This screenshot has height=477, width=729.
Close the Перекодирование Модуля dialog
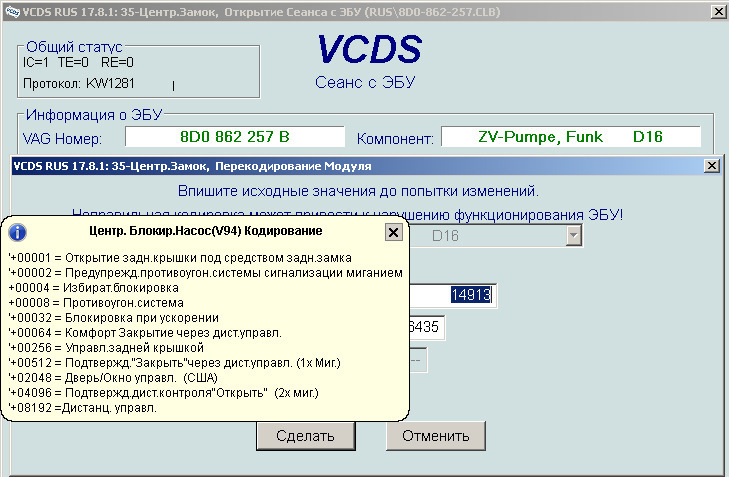tap(711, 166)
